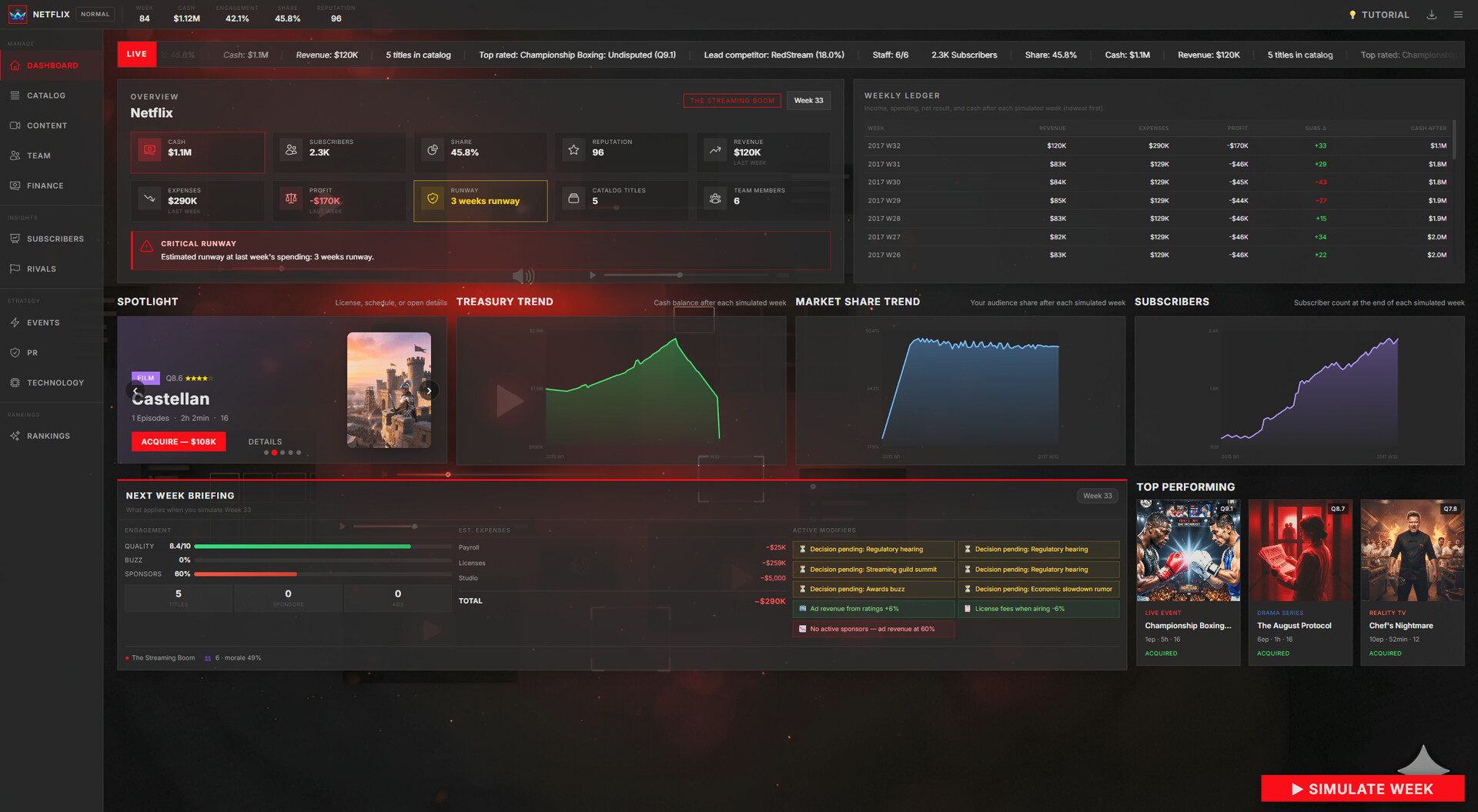Open the hamburger menu icon

point(1458,15)
